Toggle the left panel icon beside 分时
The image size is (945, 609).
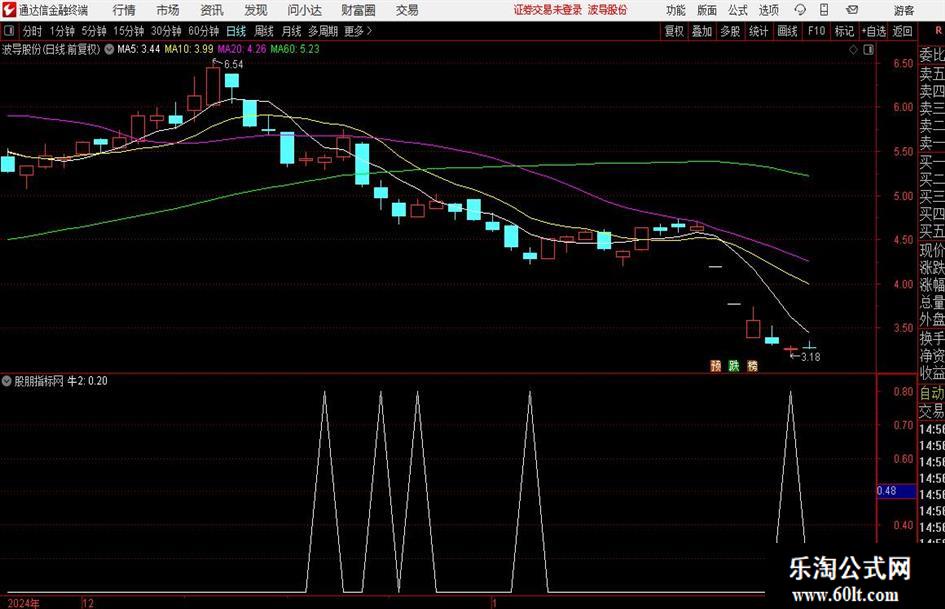(x=9, y=31)
